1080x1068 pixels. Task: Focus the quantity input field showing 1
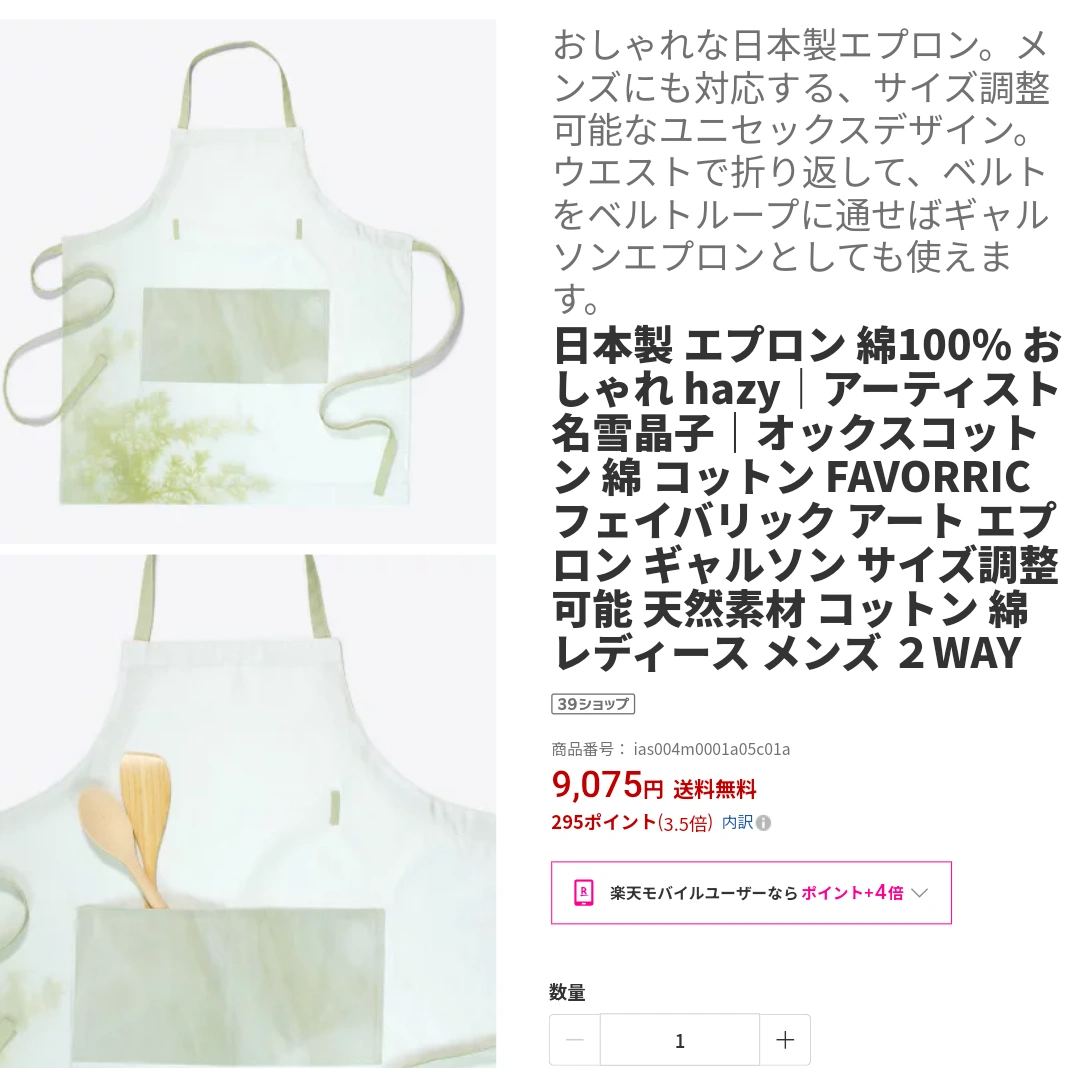coord(680,1040)
